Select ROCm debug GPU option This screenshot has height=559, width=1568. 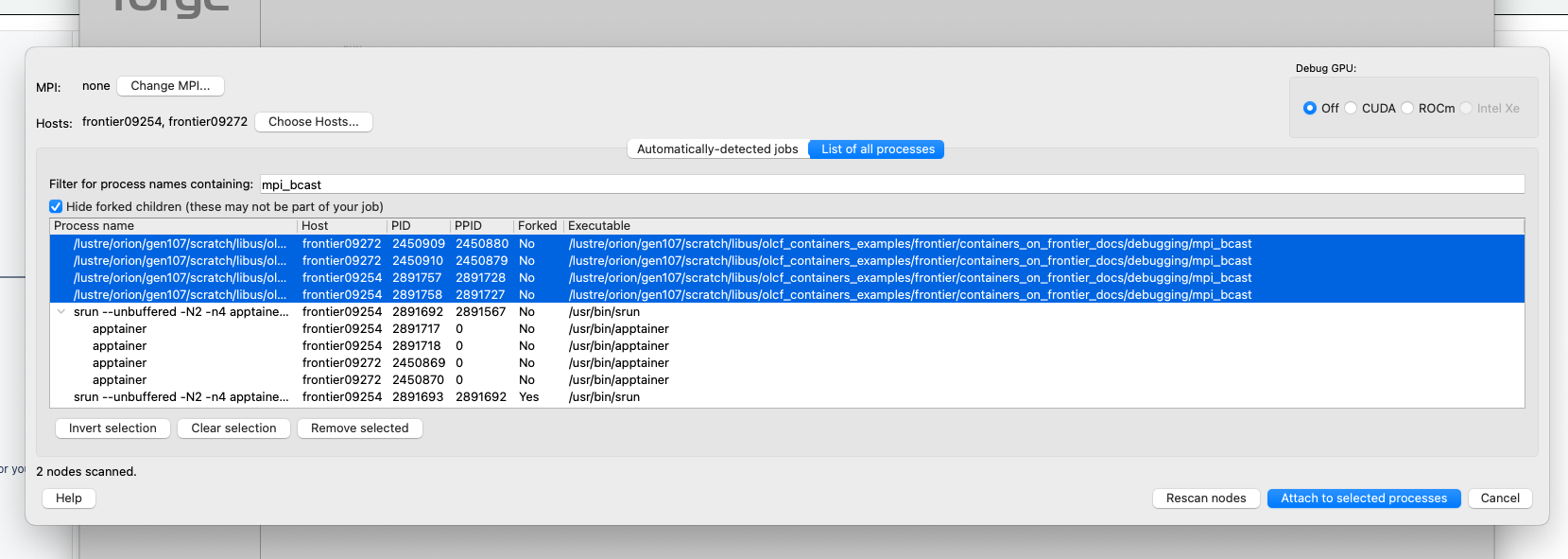click(x=1408, y=109)
